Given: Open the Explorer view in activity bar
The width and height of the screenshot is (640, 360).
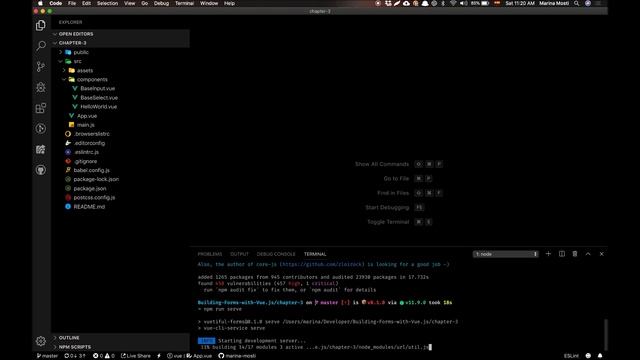Looking at the screenshot, I should [41, 25].
